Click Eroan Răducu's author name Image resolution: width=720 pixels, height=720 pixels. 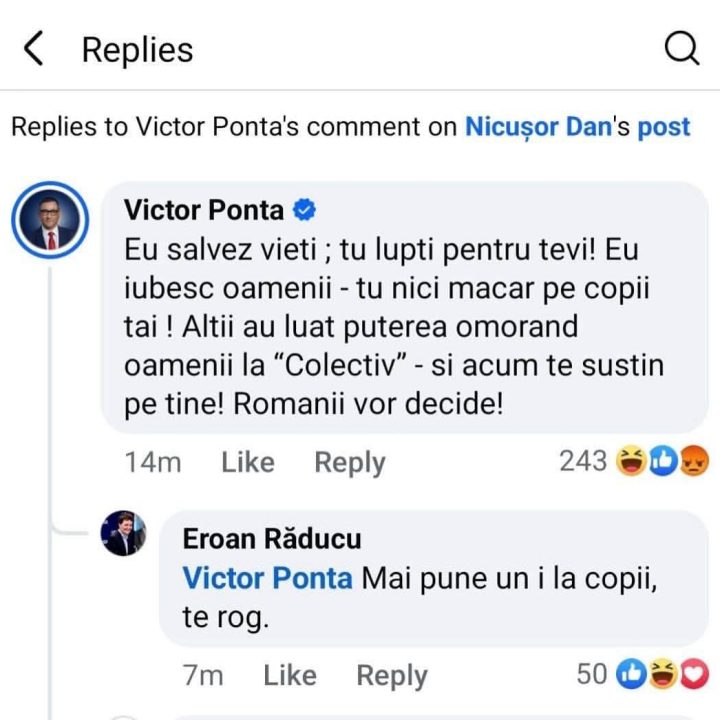tap(272, 539)
